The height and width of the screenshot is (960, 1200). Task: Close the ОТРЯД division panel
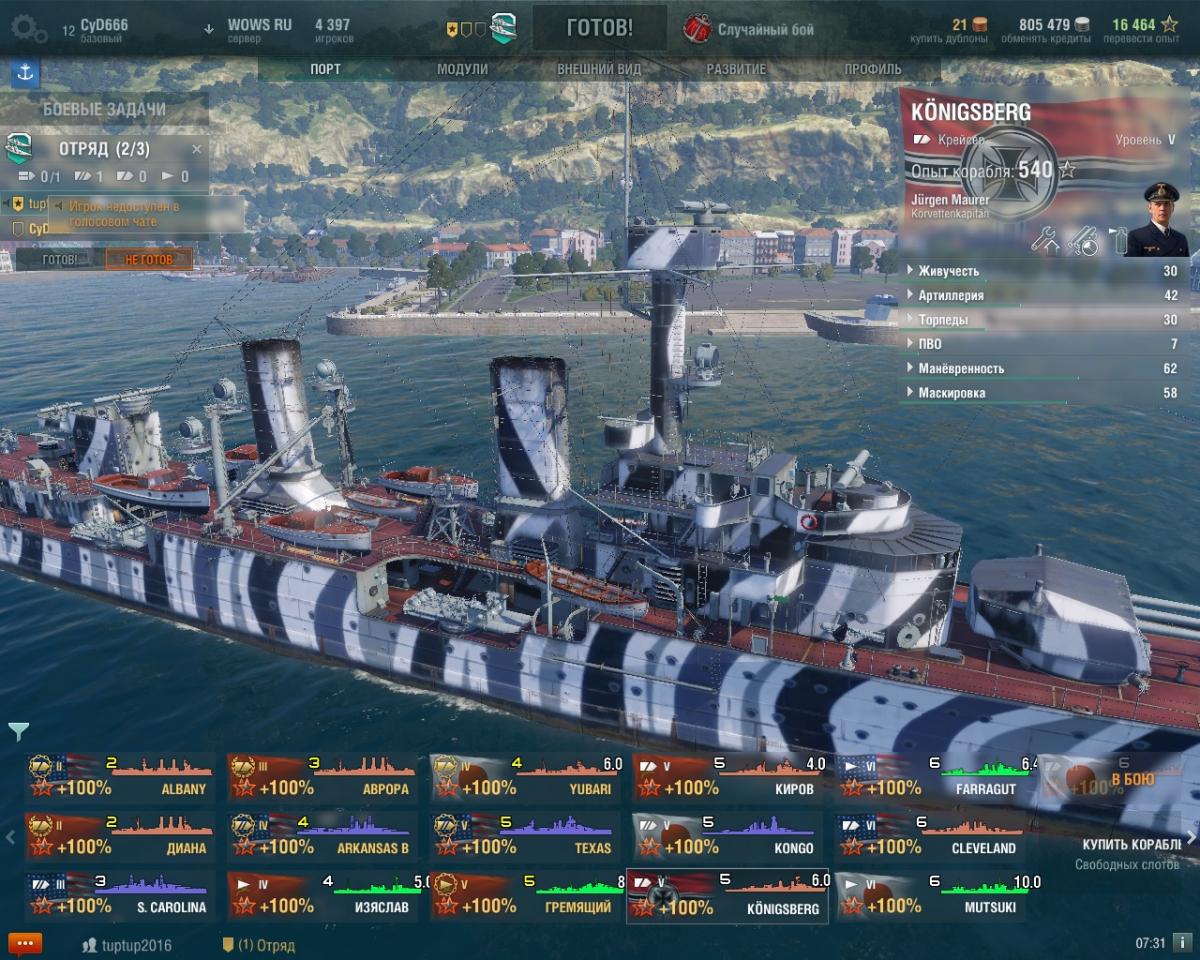pyautogui.click(x=197, y=149)
